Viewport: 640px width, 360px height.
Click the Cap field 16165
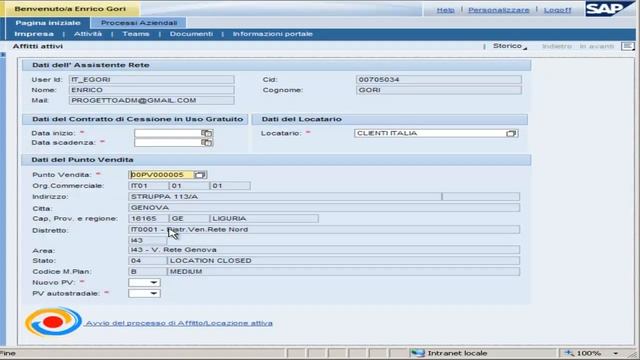[148, 219]
